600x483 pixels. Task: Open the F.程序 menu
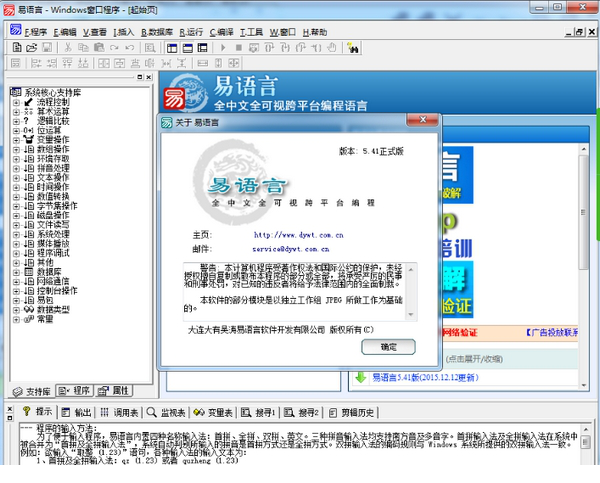[36, 32]
